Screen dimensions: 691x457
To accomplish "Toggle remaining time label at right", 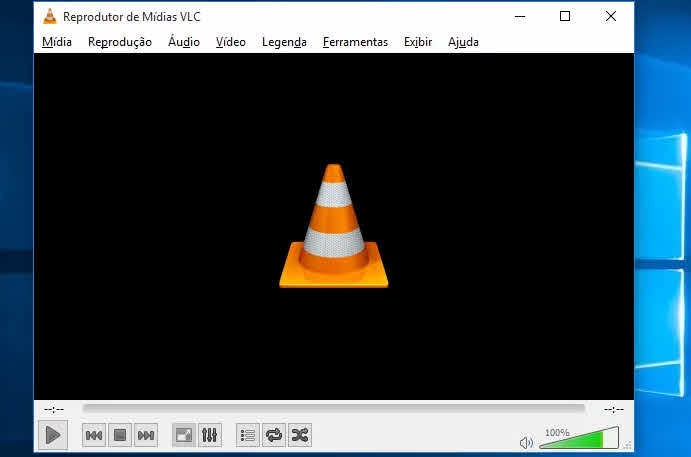I will point(613,410).
